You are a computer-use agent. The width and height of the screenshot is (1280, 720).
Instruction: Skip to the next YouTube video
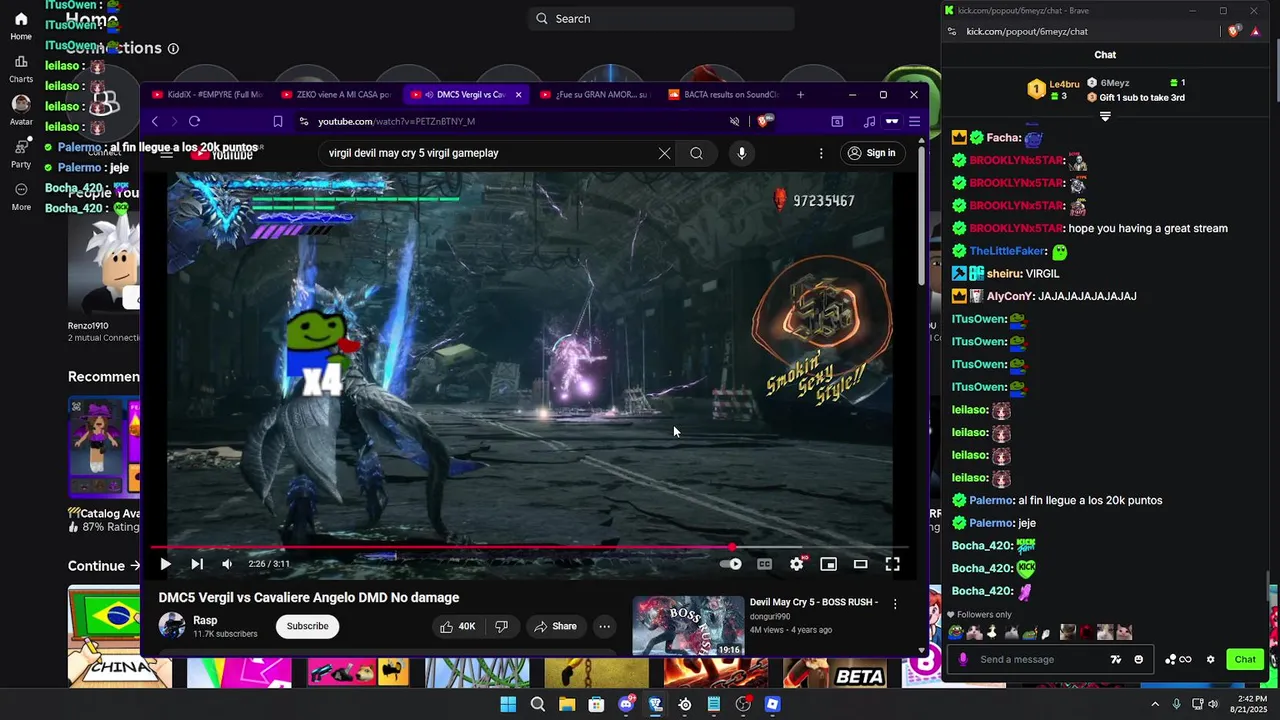197,564
